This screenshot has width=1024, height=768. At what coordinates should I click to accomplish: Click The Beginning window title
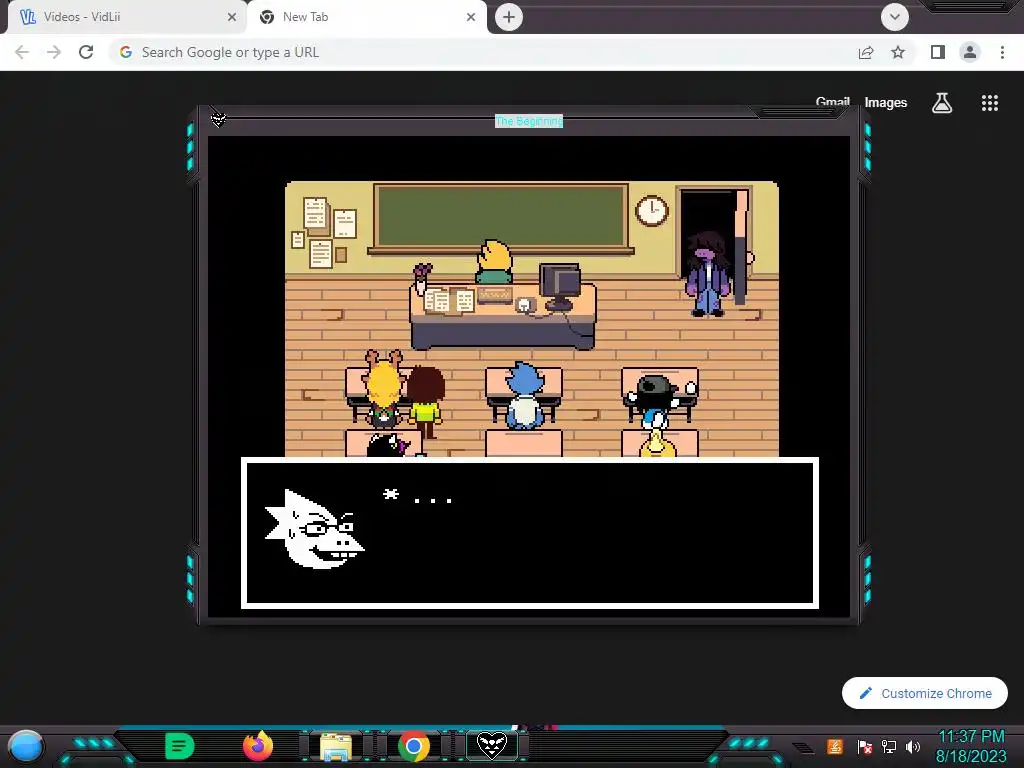click(528, 121)
